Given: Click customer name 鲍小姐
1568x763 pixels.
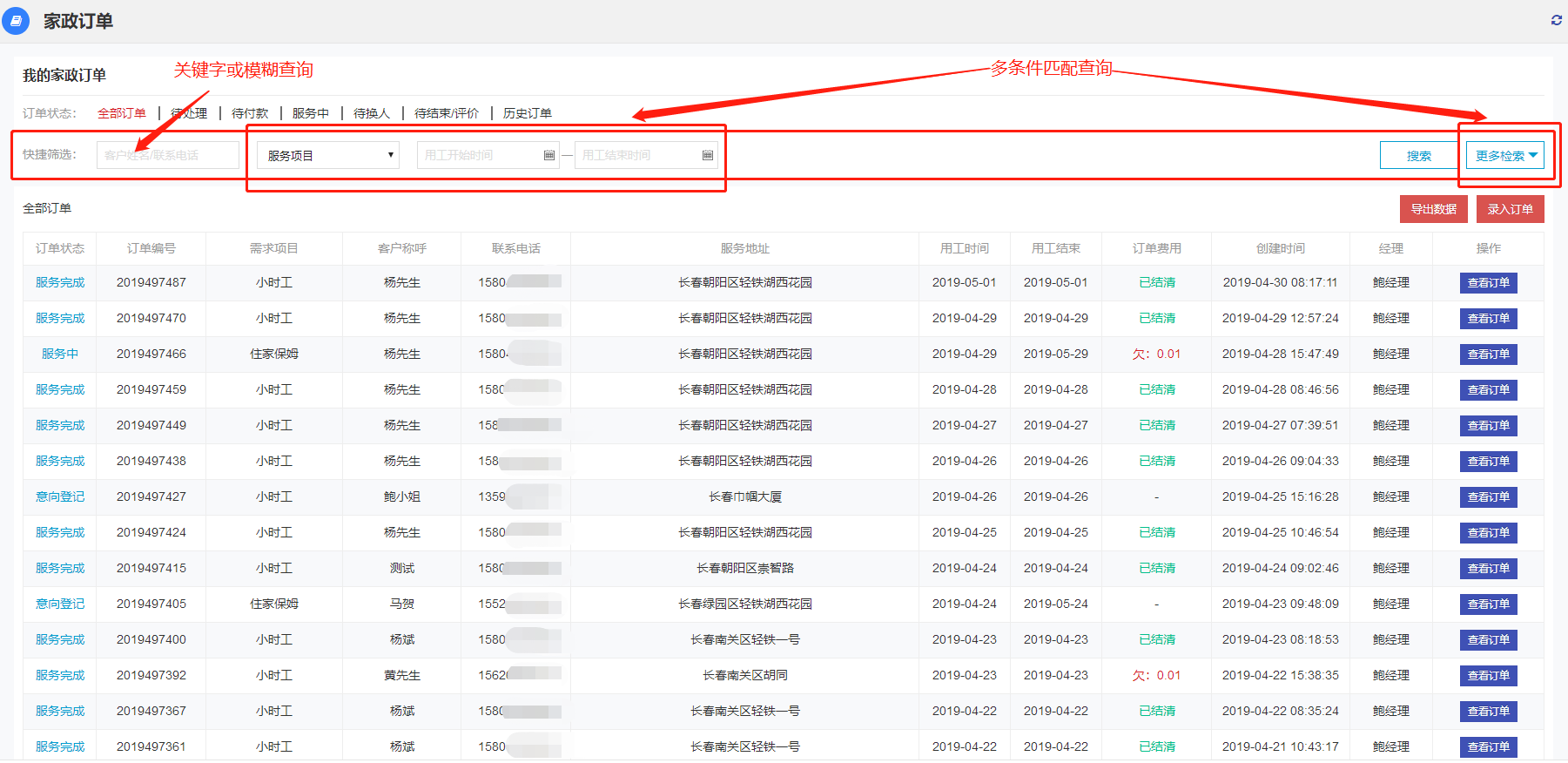Looking at the screenshot, I should 402,496.
